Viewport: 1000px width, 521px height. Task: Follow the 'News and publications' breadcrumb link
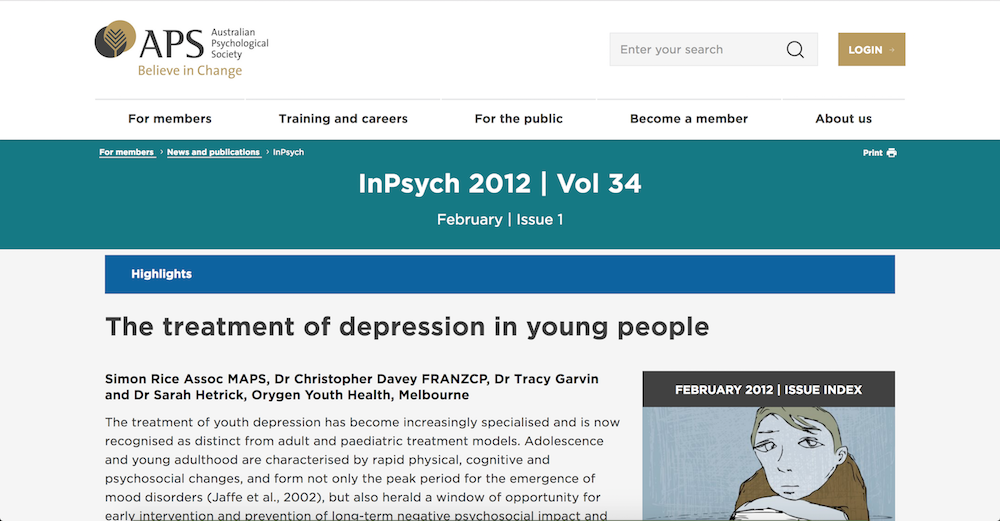tap(213, 153)
